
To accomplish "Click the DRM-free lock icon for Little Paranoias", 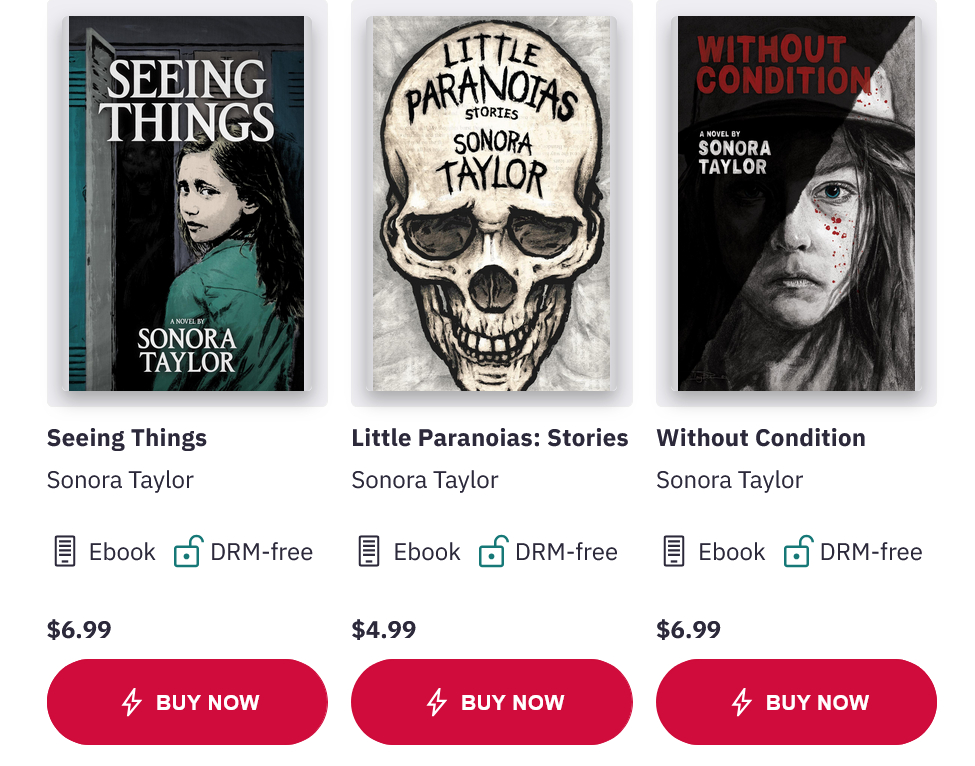I will 492,551.
